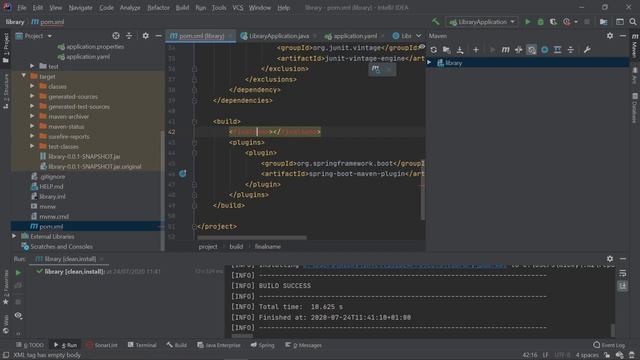Viewport: 640px width, 360px height.
Task: Open SonarLint tool window
Action: pos(102,345)
